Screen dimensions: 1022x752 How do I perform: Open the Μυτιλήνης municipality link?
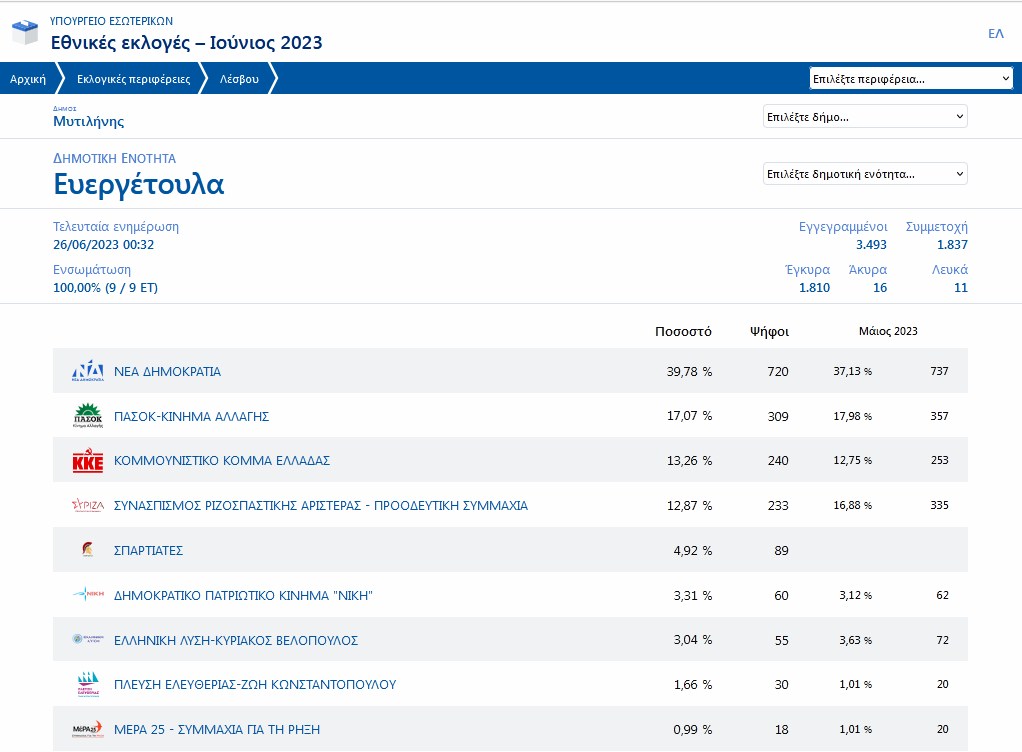click(88, 122)
